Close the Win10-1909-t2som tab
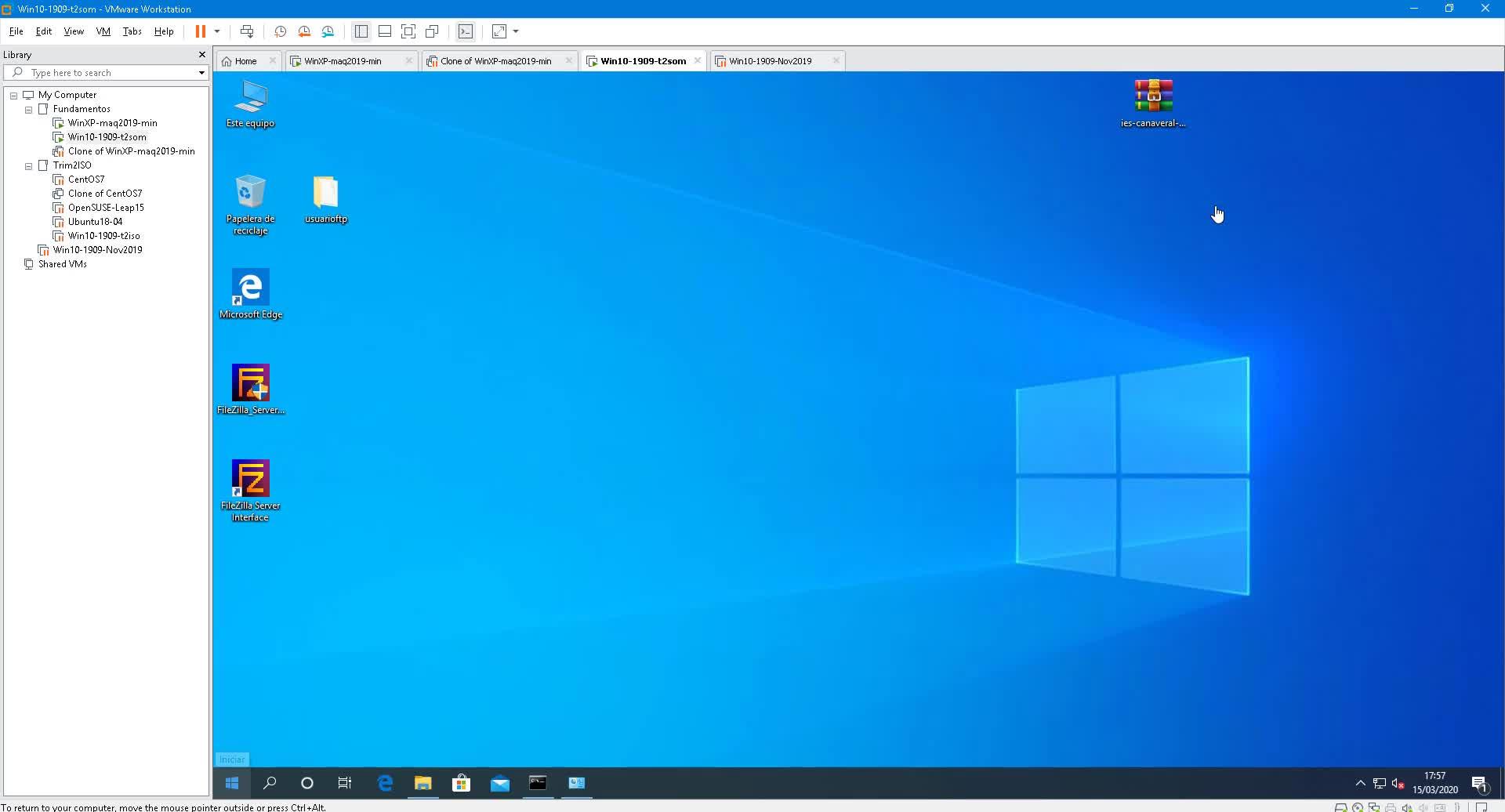Viewport: 1505px width, 812px height. click(x=698, y=60)
